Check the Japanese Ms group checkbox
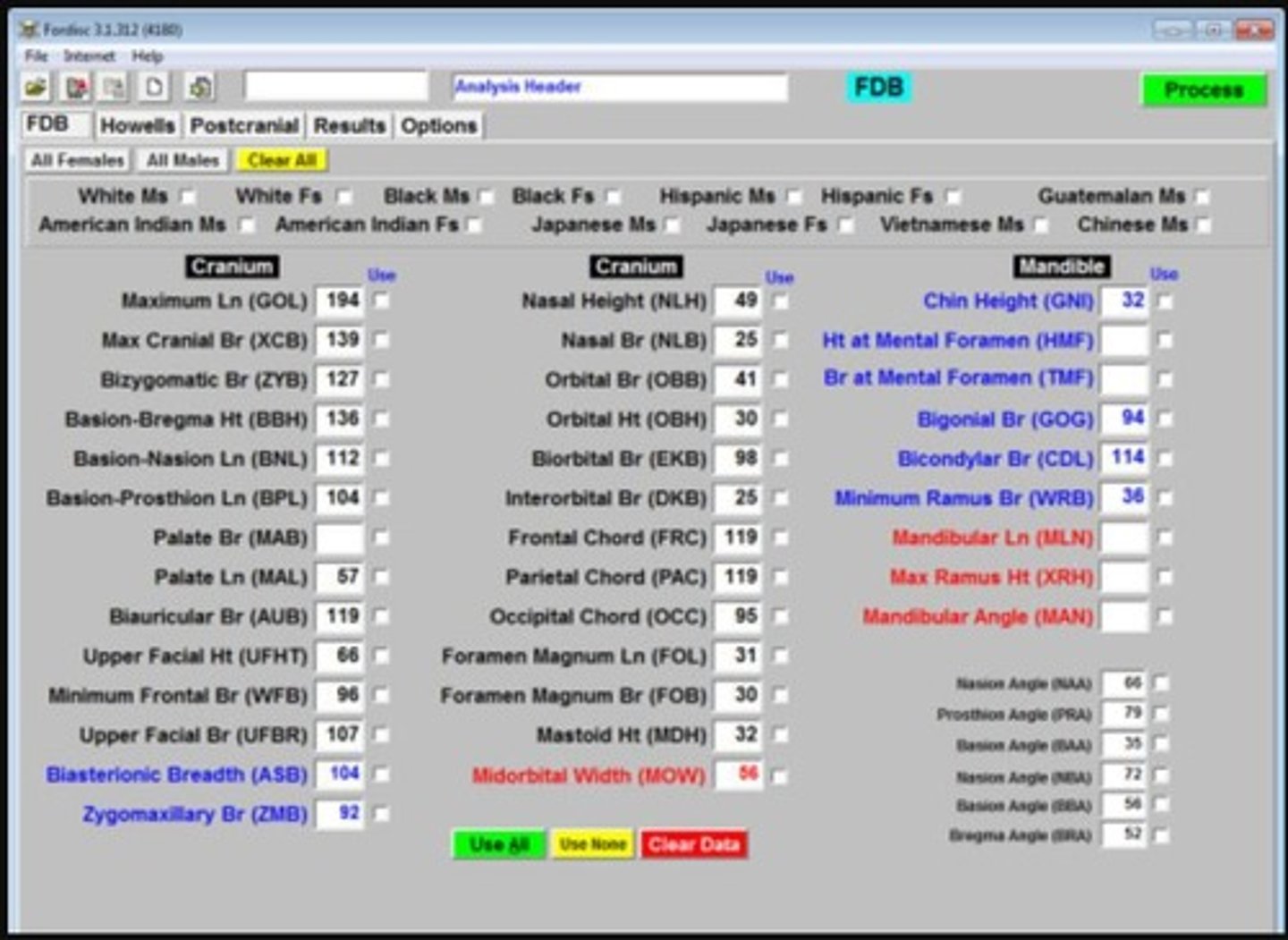Viewport: 1288px width, 940px height. click(x=673, y=225)
